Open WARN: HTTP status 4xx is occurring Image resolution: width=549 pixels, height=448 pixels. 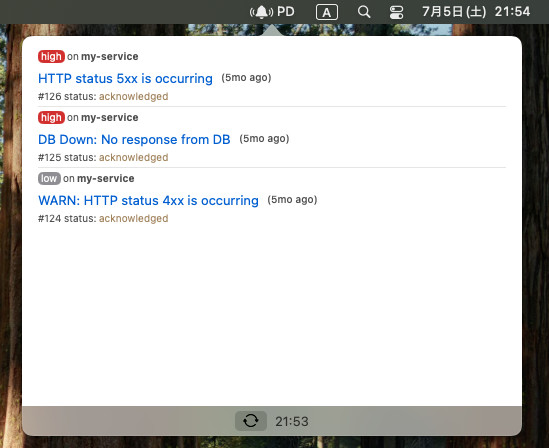[x=148, y=200]
